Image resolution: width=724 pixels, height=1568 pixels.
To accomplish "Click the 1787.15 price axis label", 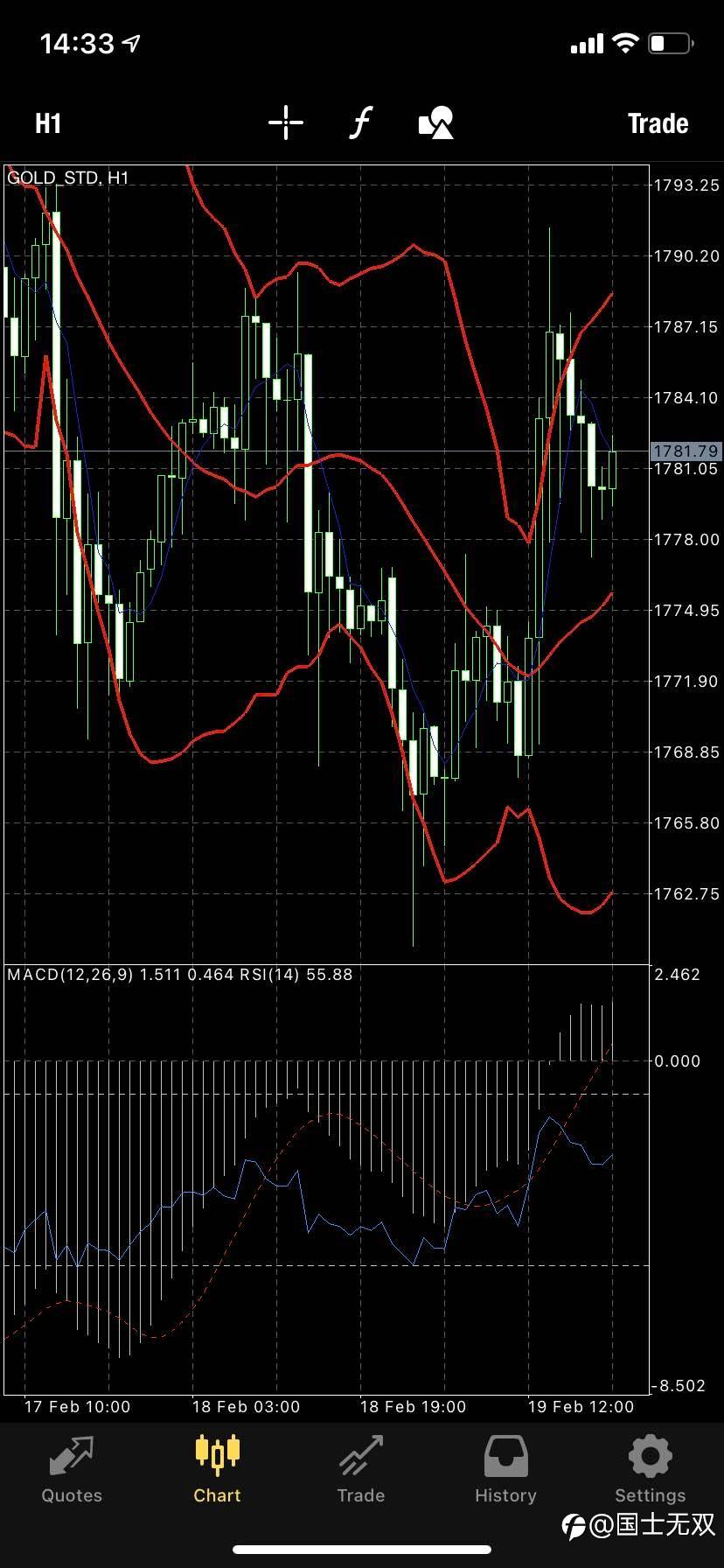I will (686, 326).
